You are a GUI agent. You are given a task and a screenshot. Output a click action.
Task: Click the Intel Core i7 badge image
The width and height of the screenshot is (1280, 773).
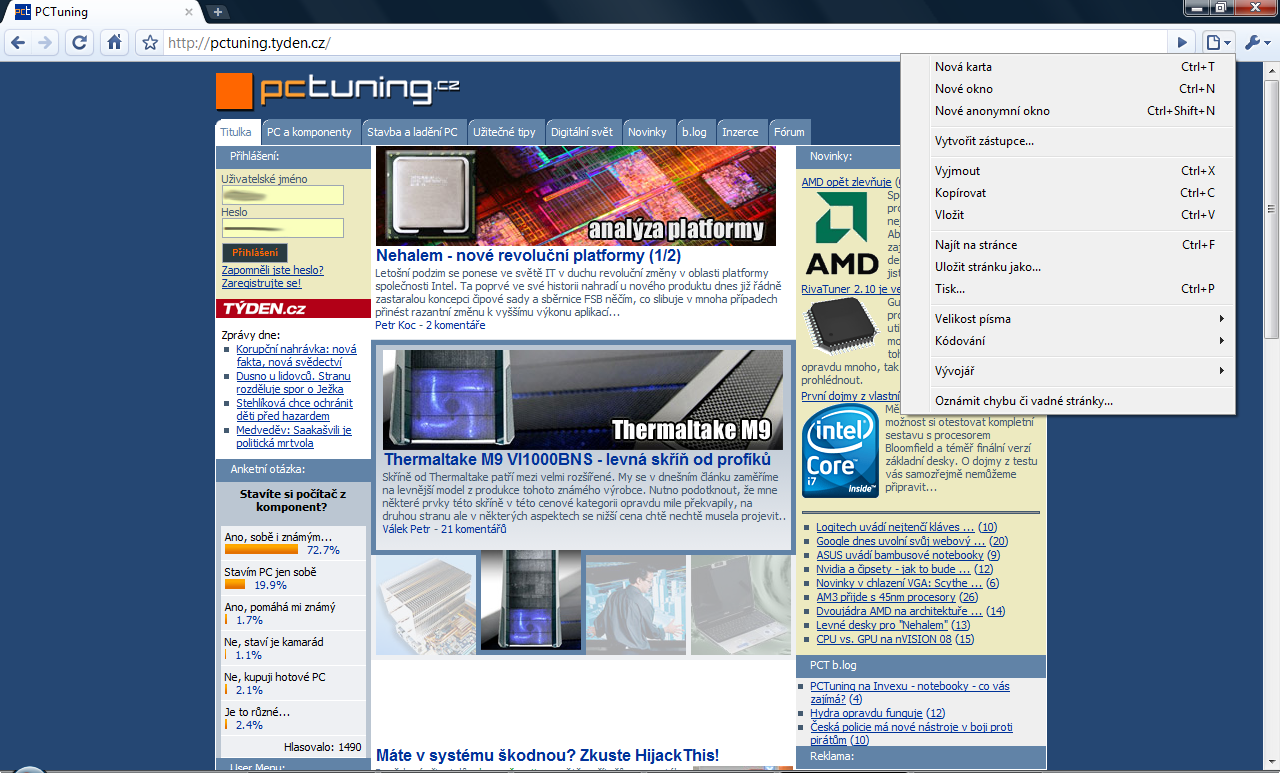(840, 450)
